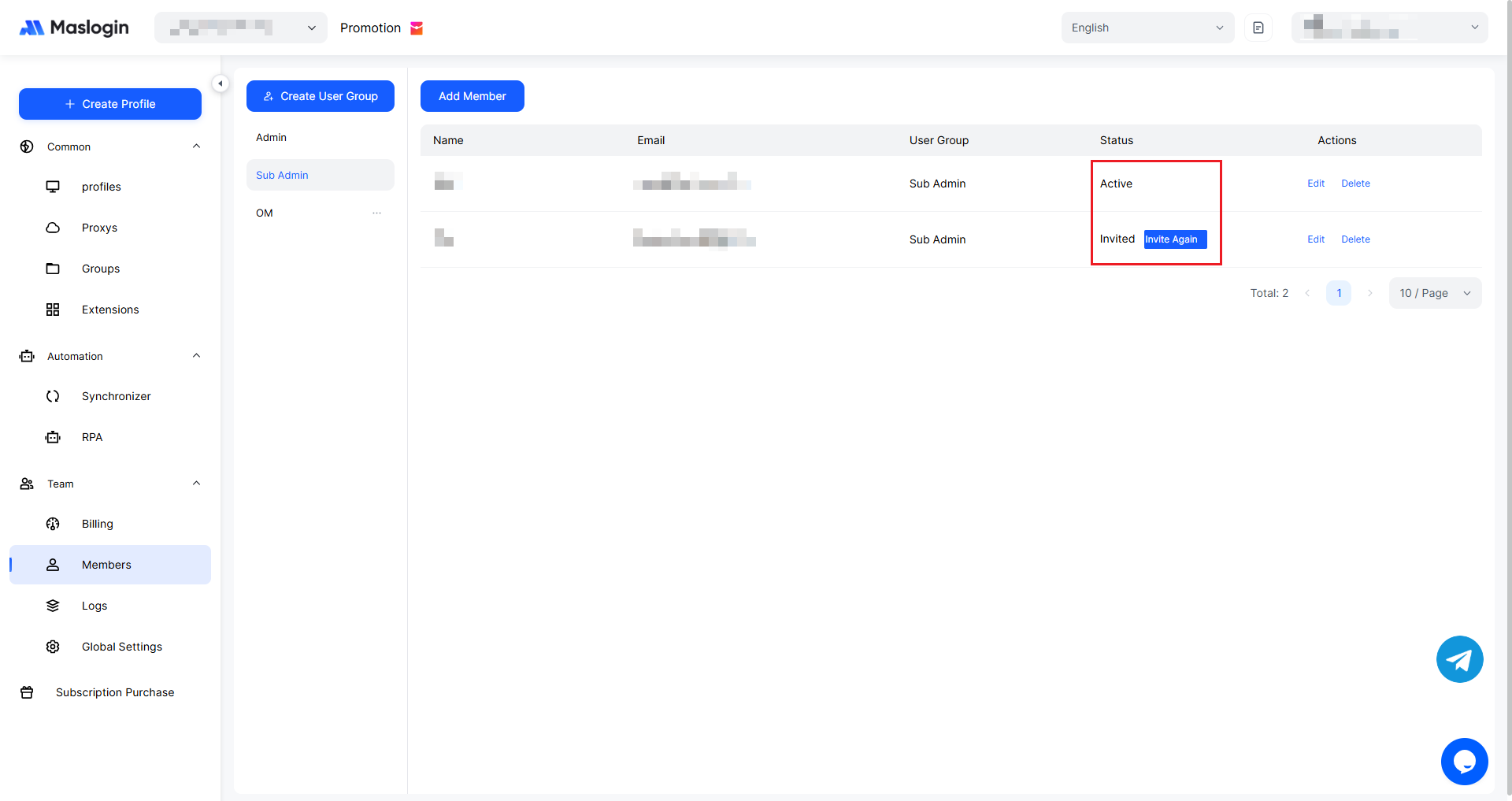Open the live chat support bubble

[1464, 762]
